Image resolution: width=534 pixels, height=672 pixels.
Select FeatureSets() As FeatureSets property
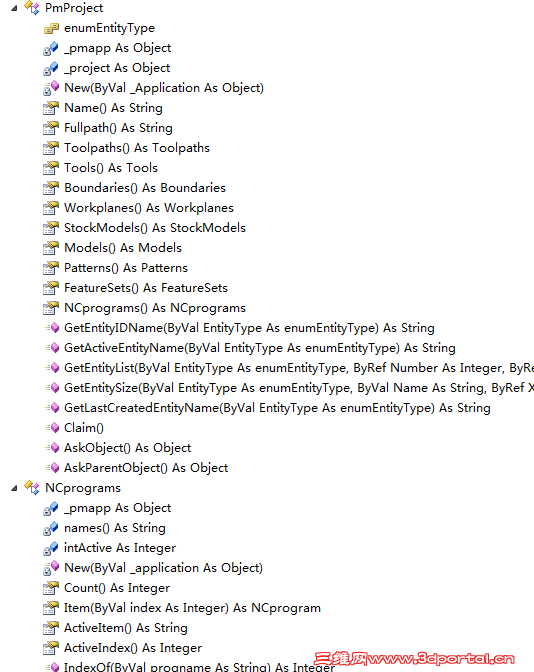pos(146,288)
